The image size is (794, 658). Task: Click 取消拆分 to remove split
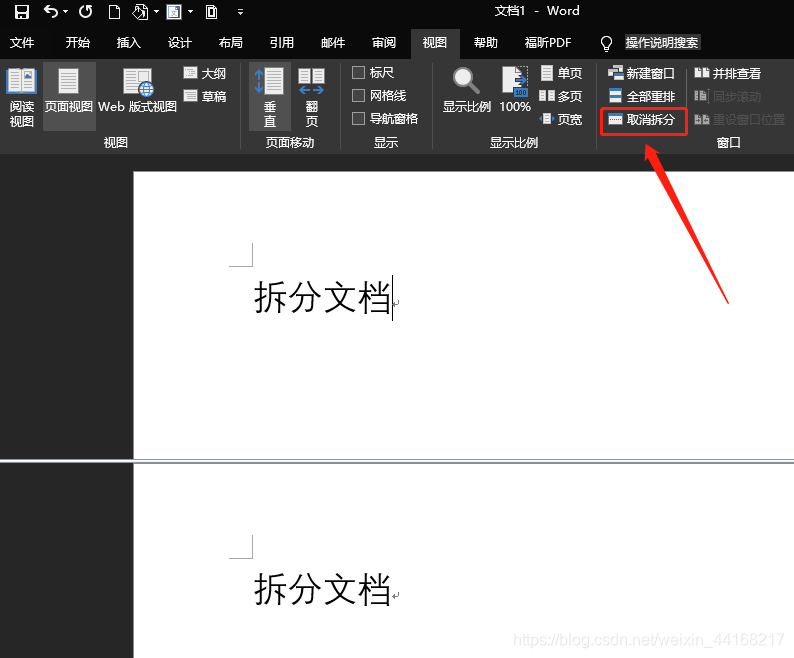(641, 120)
